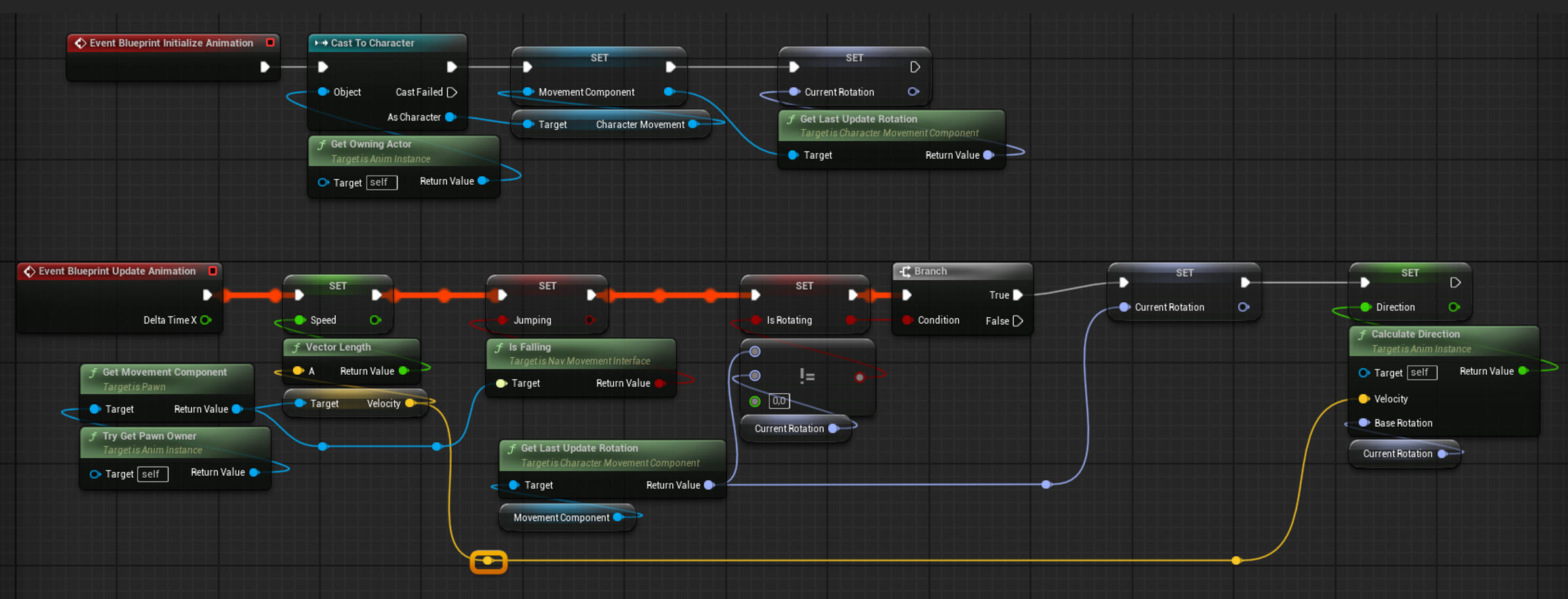This screenshot has width=1568, height=599.
Task: Select the Event Blueprint Update Animation node title
Action: 117,271
